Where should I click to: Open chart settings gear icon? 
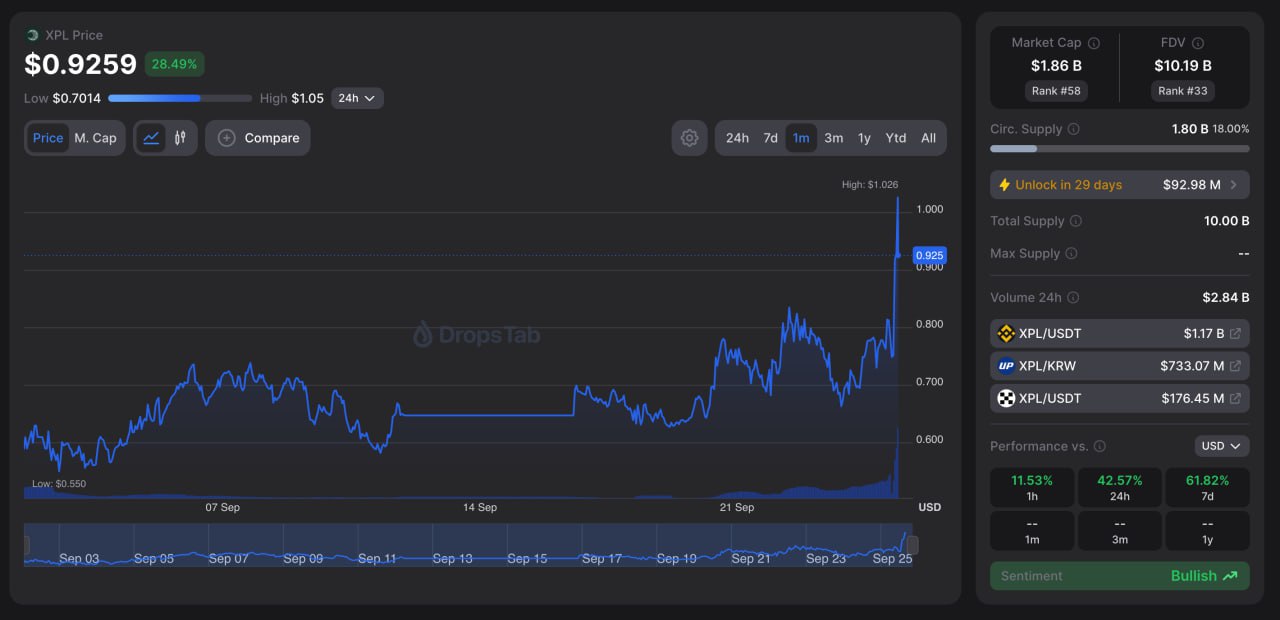689,138
